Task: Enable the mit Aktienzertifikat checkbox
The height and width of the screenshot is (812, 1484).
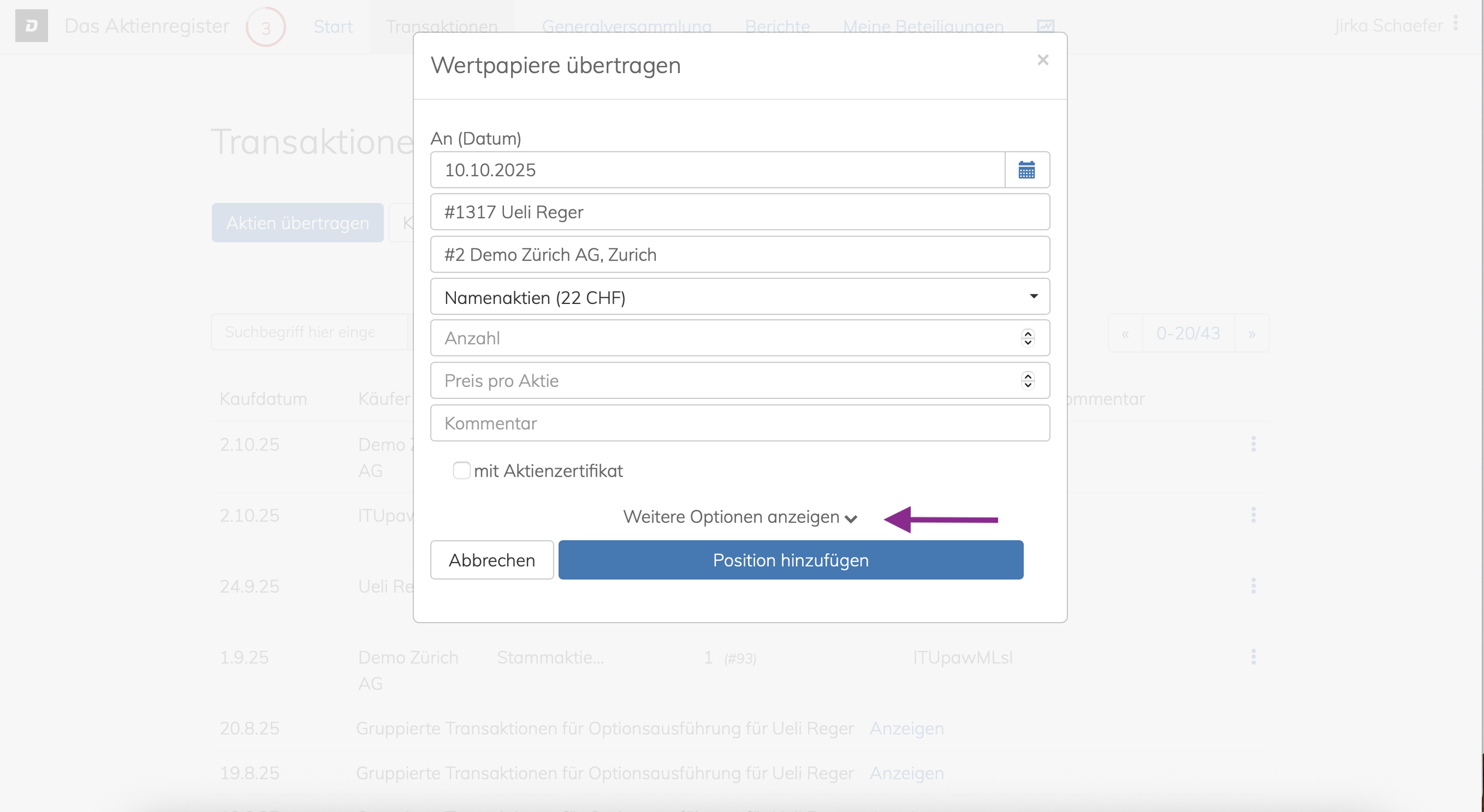Action: point(461,471)
